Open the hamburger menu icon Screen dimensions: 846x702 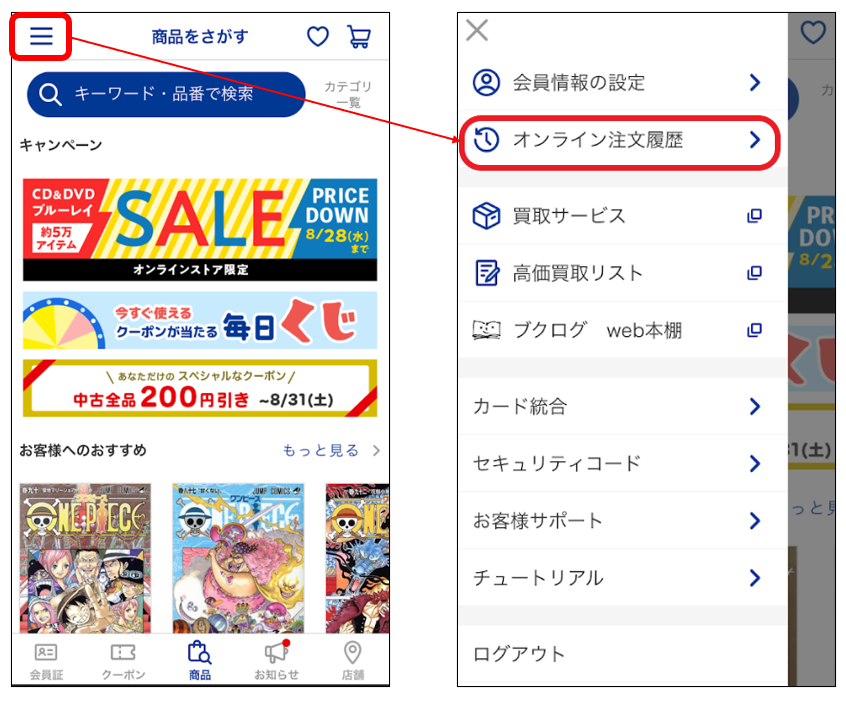41,36
